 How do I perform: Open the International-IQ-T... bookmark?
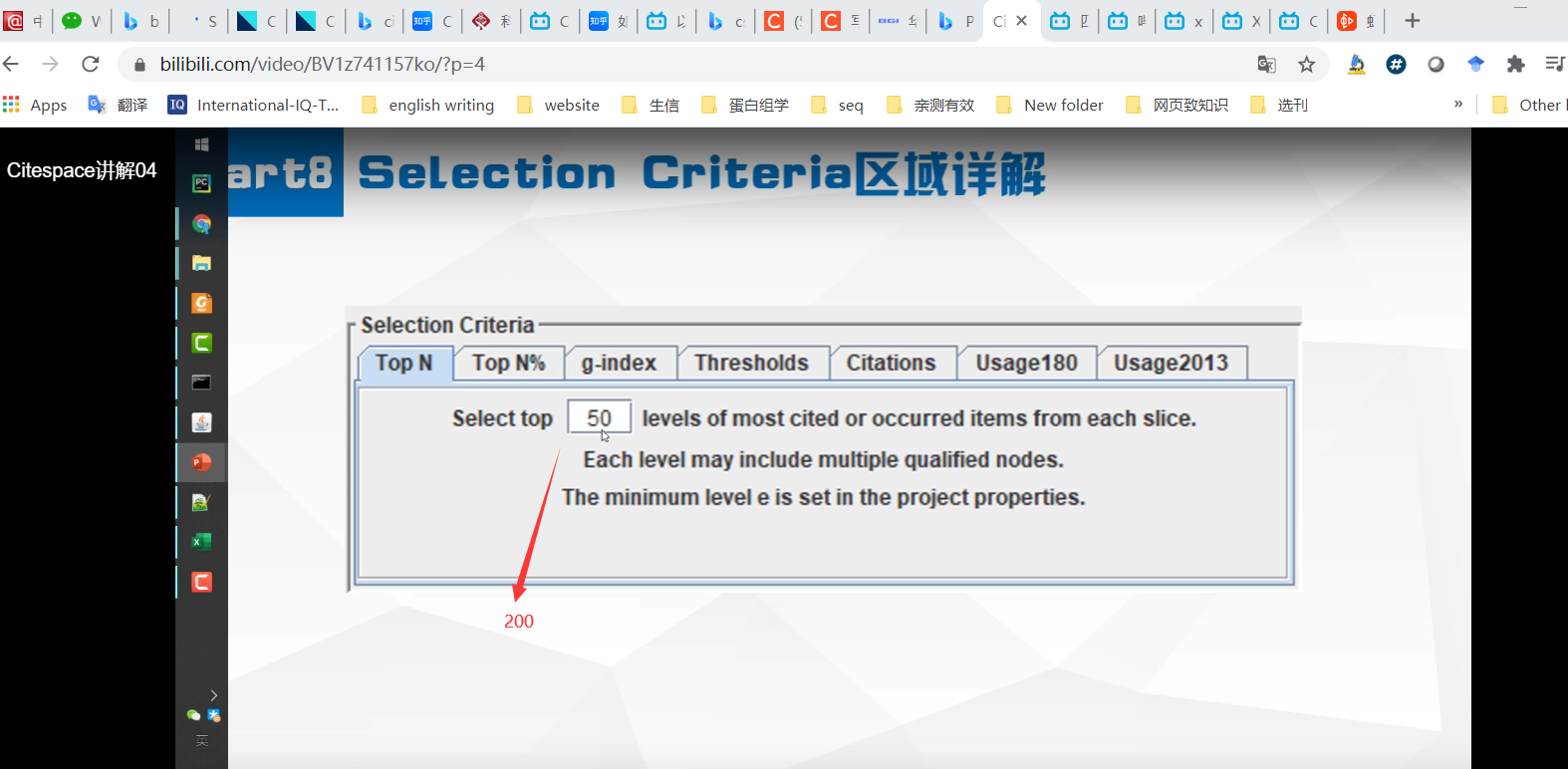click(x=253, y=105)
